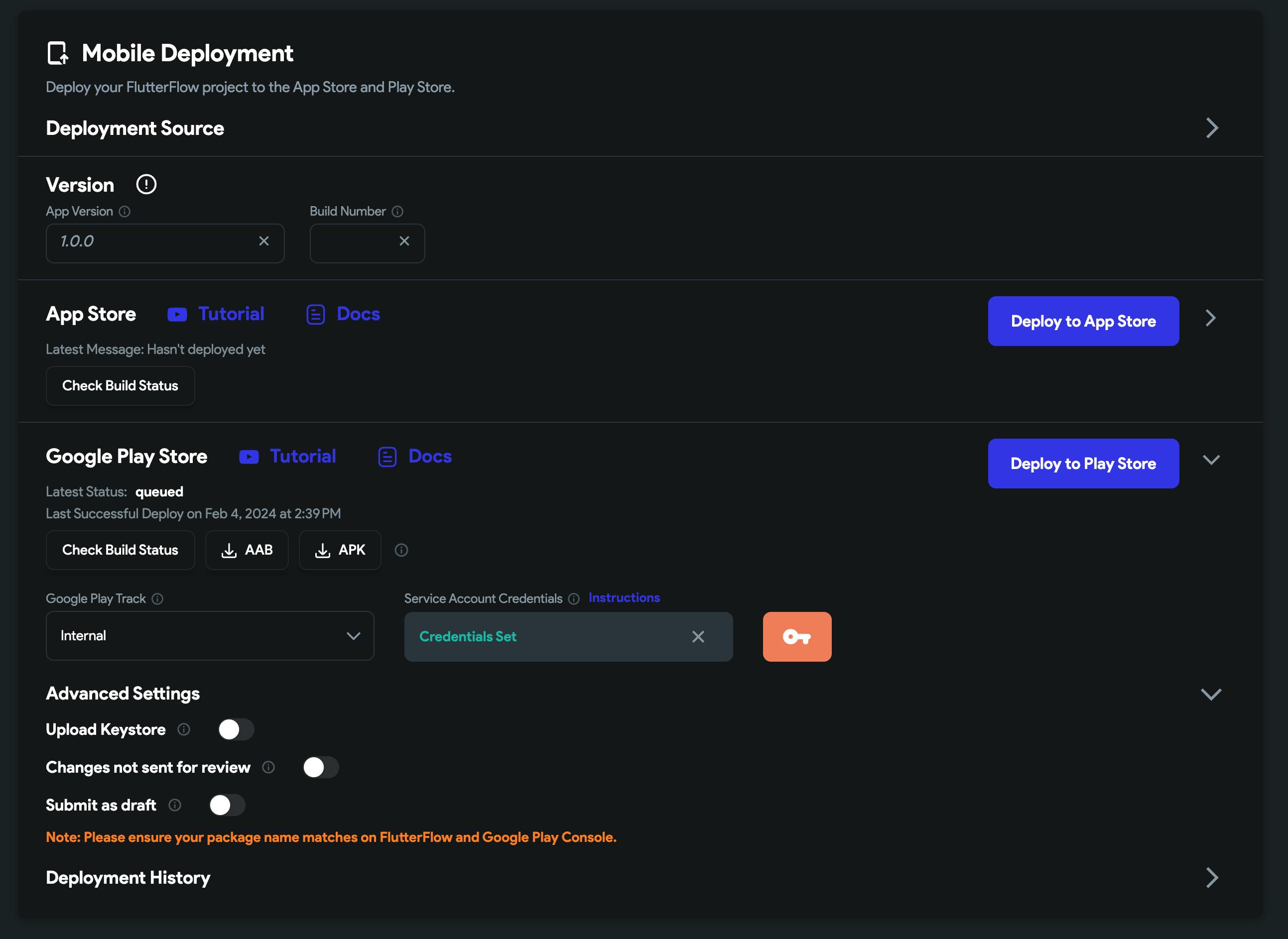Check Build Status for App Store
Image resolution: width=1288 pixels, height=939 pixels.
tap(121, 386)
